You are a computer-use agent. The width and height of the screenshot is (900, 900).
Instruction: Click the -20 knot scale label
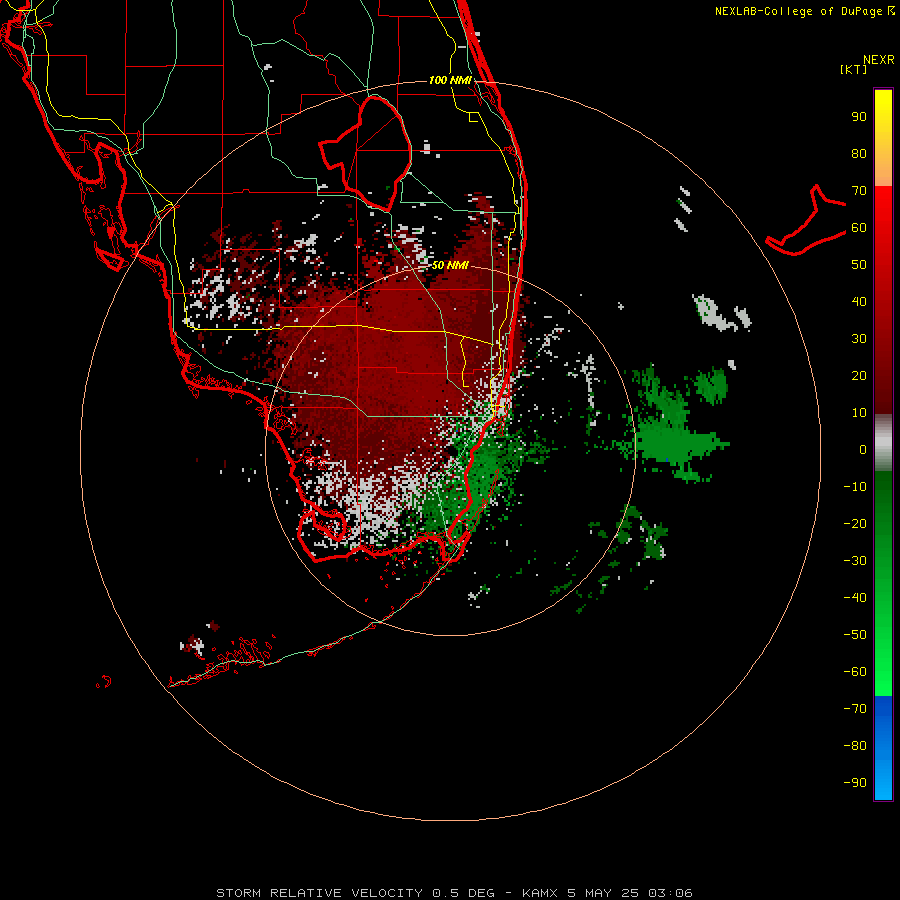(x=855, y=524)
